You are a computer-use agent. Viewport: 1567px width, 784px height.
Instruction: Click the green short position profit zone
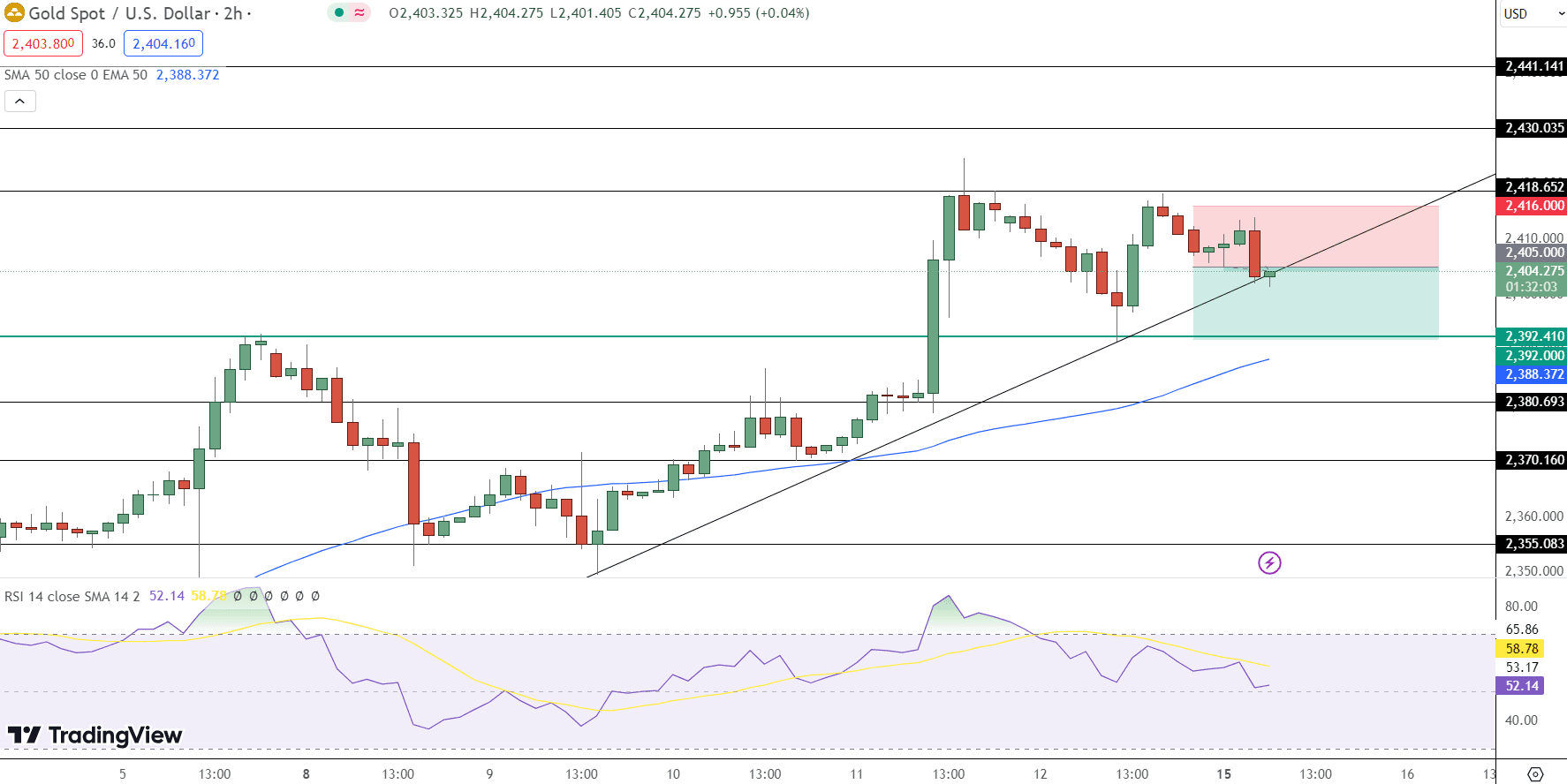point(1315,304)
